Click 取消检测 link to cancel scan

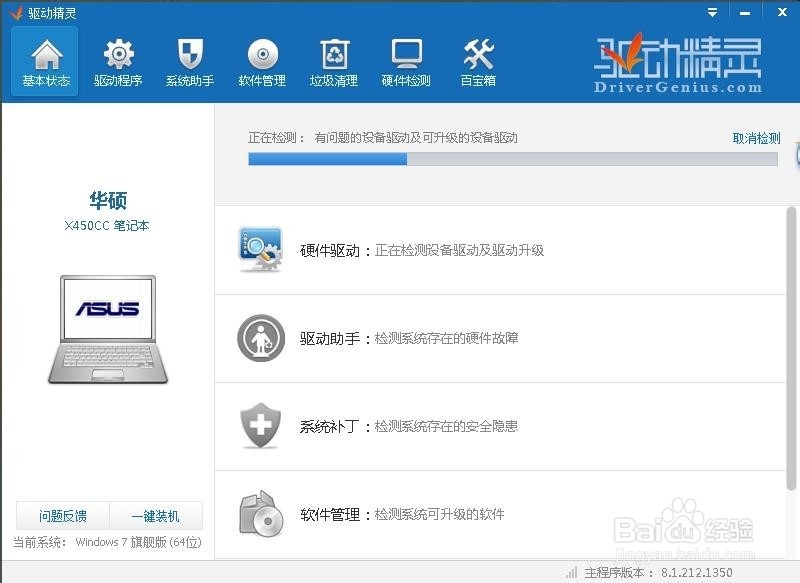[x=756, y=138]
